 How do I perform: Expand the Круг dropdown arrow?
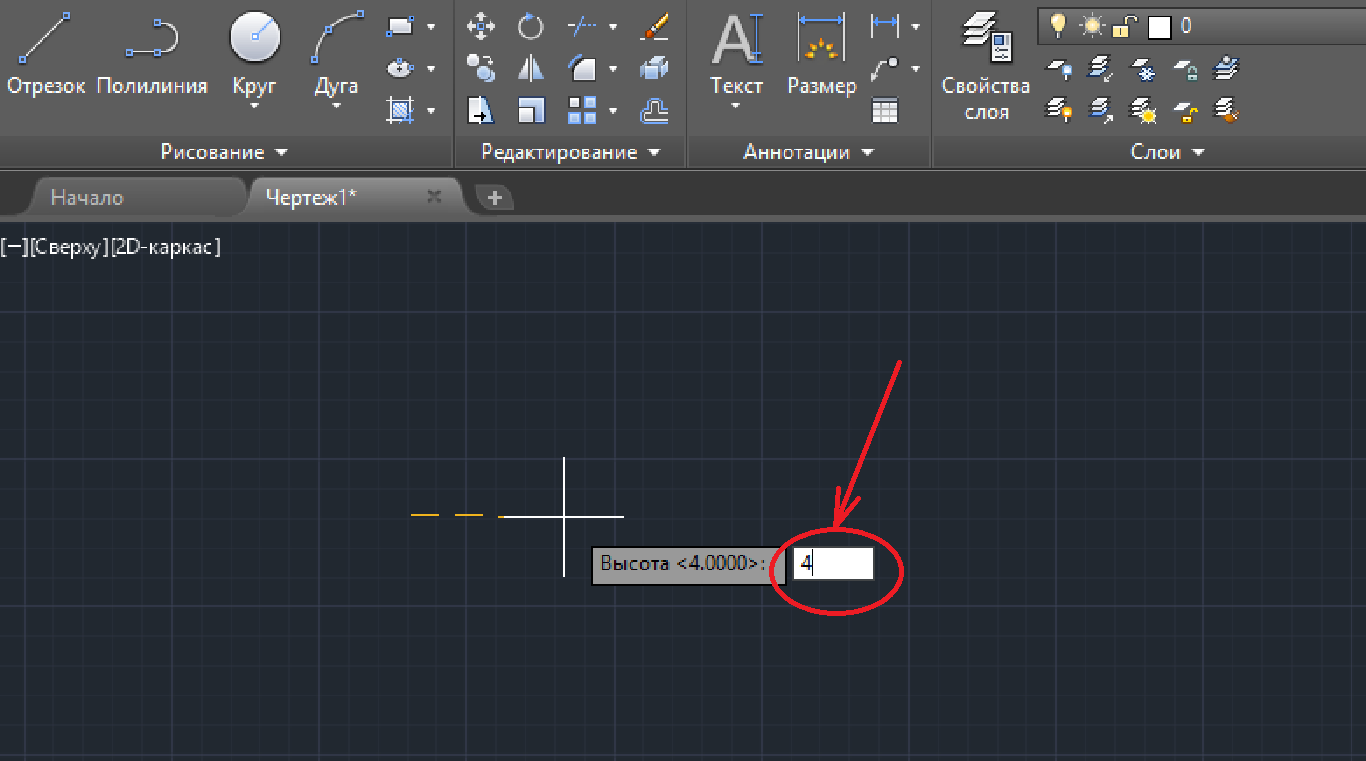(254, 105)
